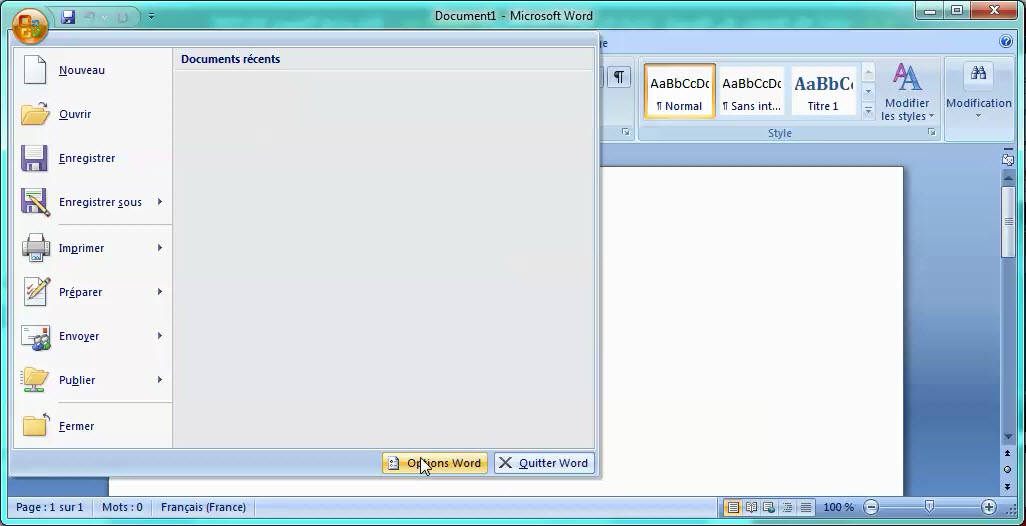Select Enregistrer in the Office menu
1026x526 pixels.
tap(92, 158)
